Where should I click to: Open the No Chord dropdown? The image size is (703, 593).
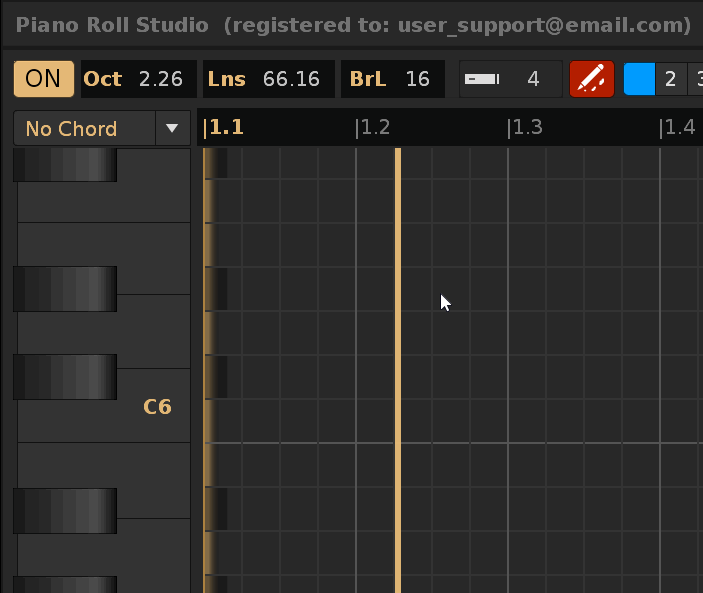[x=84, y=128]
